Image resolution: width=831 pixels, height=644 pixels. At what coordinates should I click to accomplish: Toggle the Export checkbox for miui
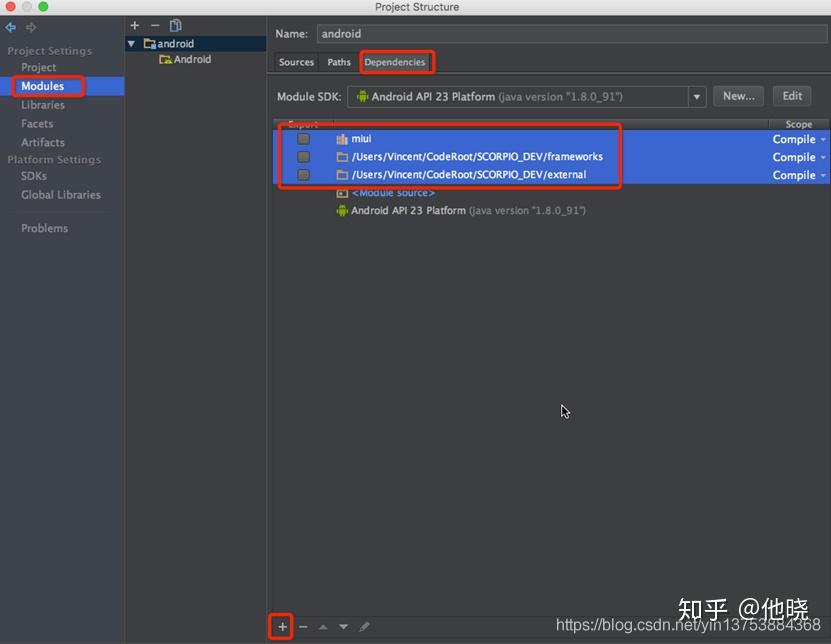(303, 138)
